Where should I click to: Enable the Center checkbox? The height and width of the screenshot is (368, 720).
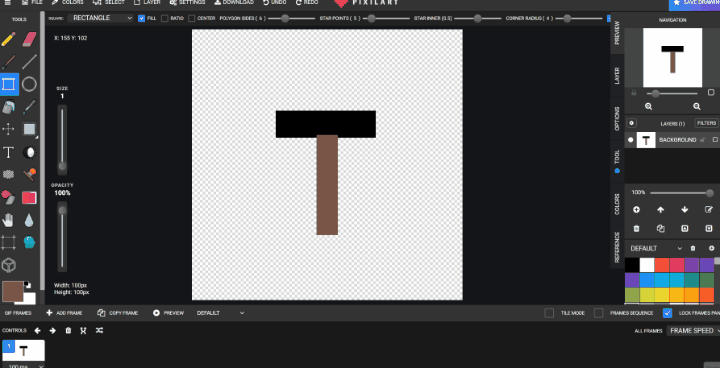point(191,18)
